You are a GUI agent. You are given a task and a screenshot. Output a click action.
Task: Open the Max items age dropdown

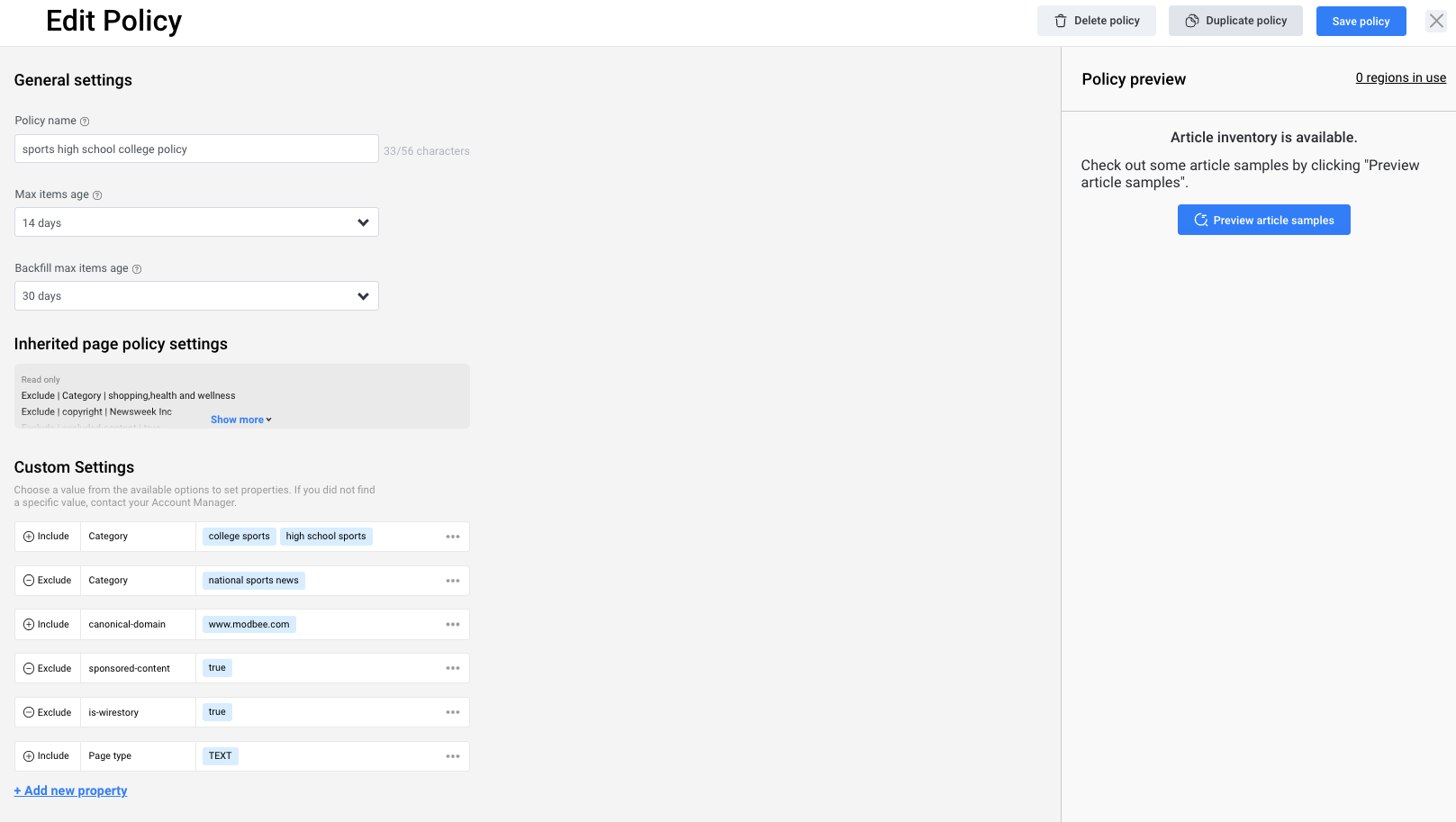[x=363, y=221]
